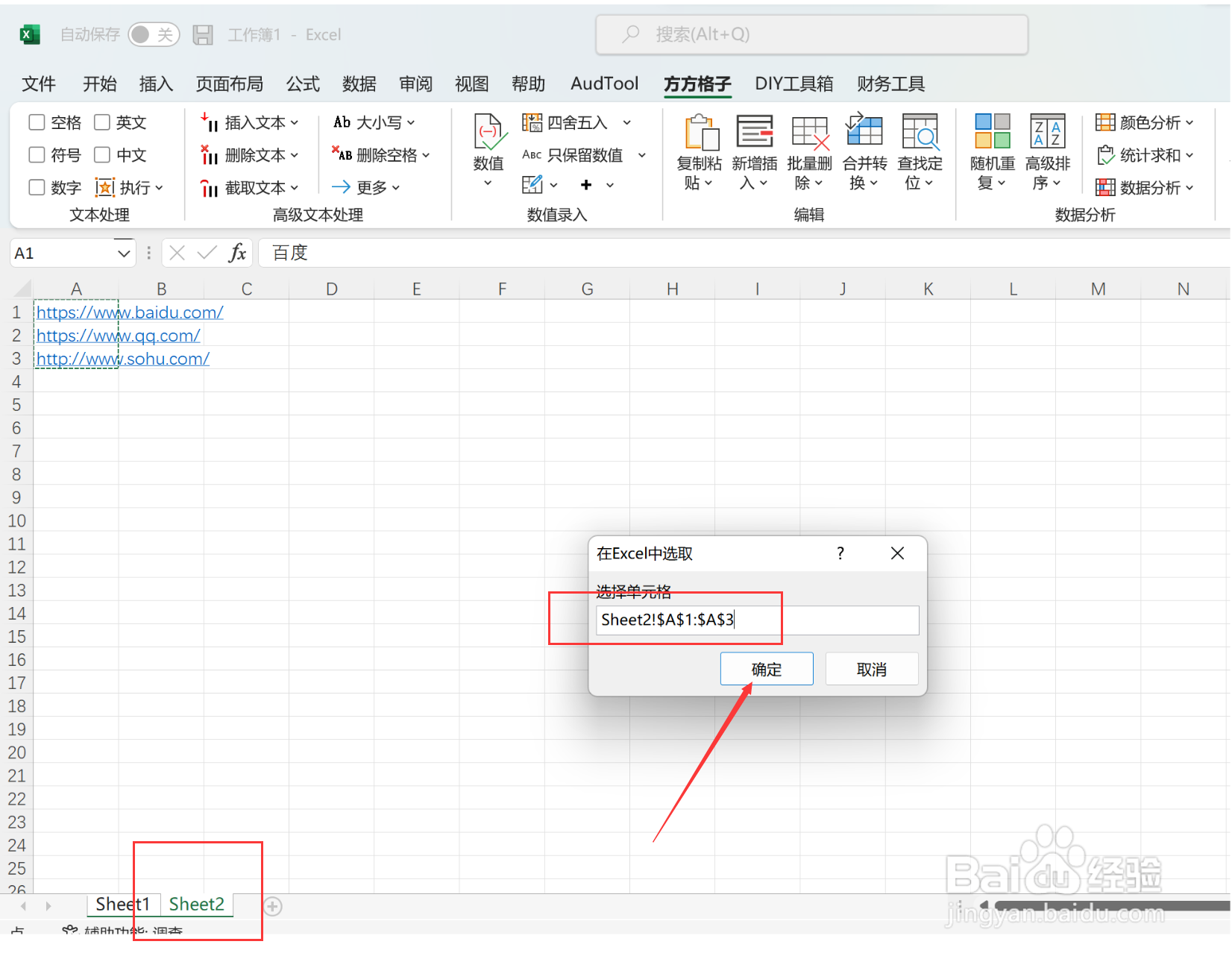Viewport: 1232px width, 956px height.
Task: Click the Excel app icon
Action: (30, 34)
